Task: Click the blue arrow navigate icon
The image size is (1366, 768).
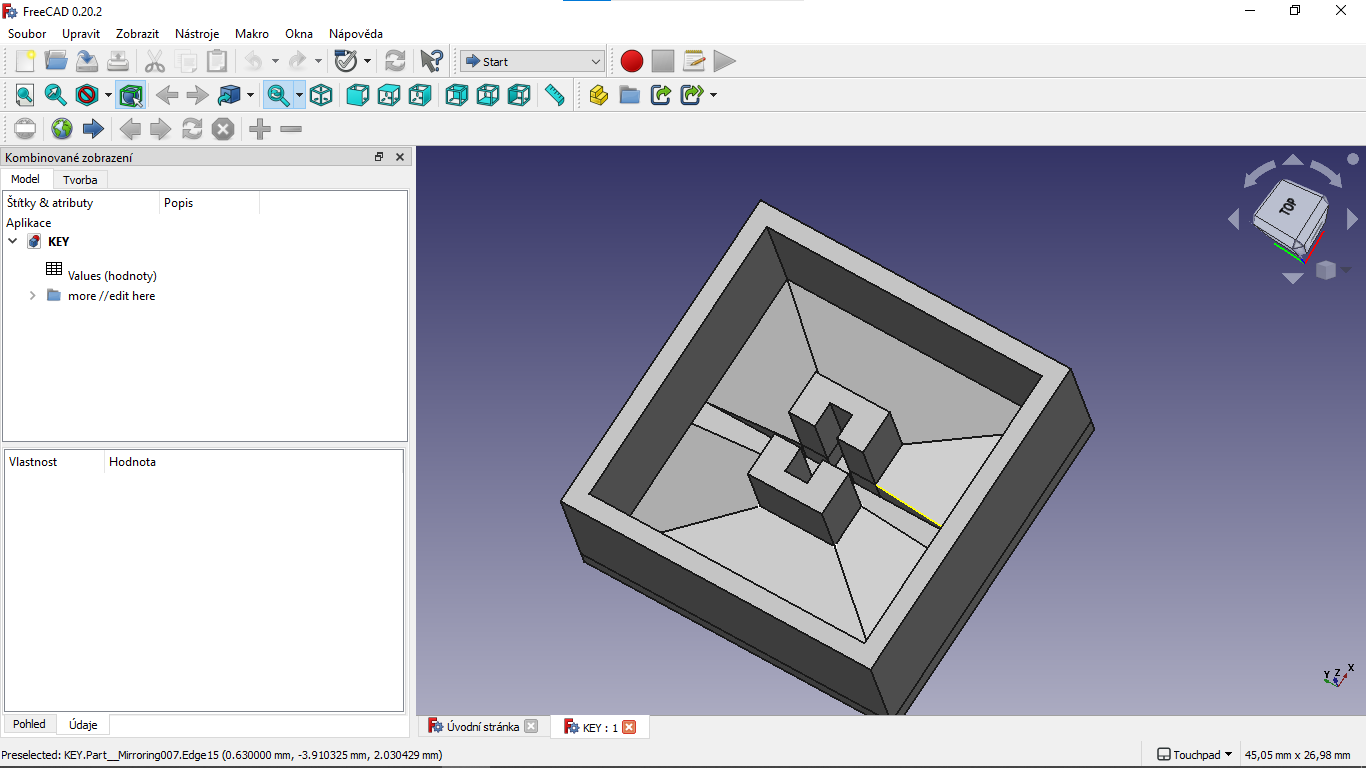Action: tap(93, 129)
